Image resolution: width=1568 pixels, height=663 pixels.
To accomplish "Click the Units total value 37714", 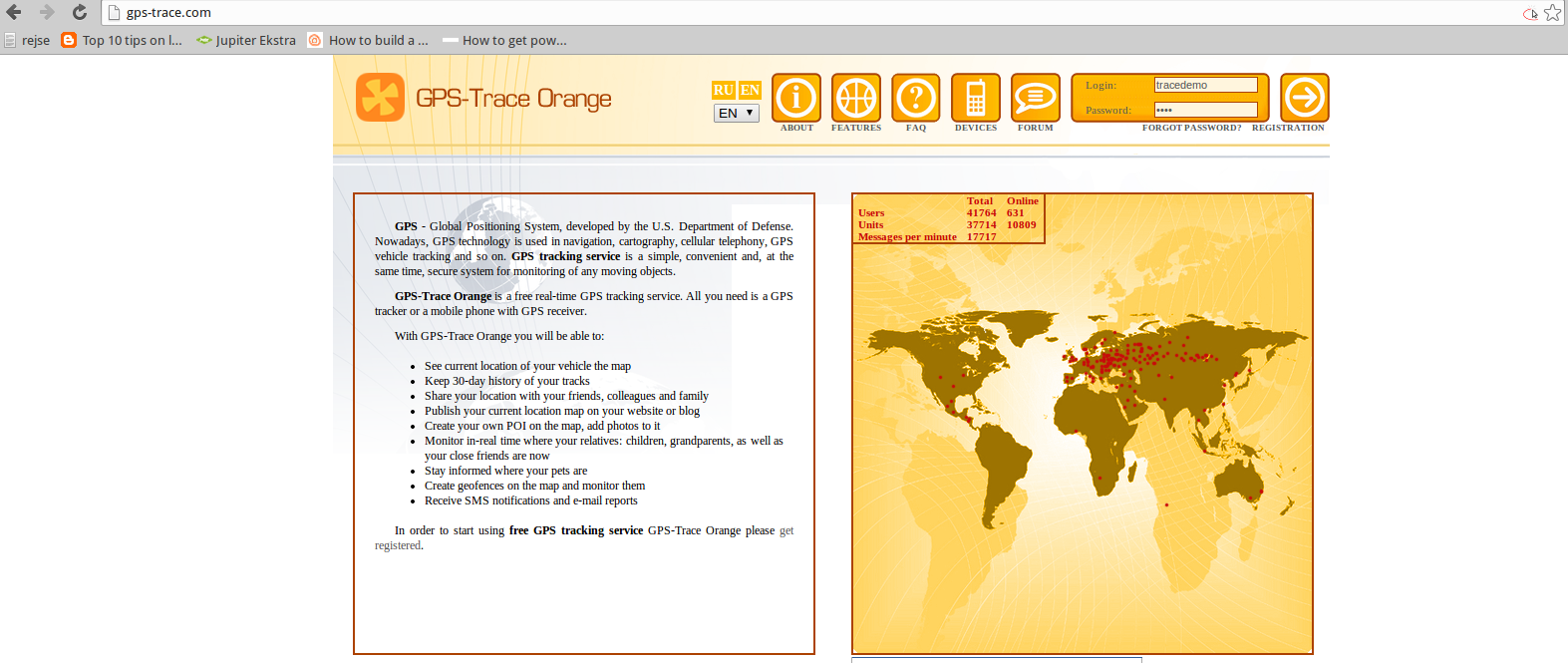I will [x=981, y=224].
